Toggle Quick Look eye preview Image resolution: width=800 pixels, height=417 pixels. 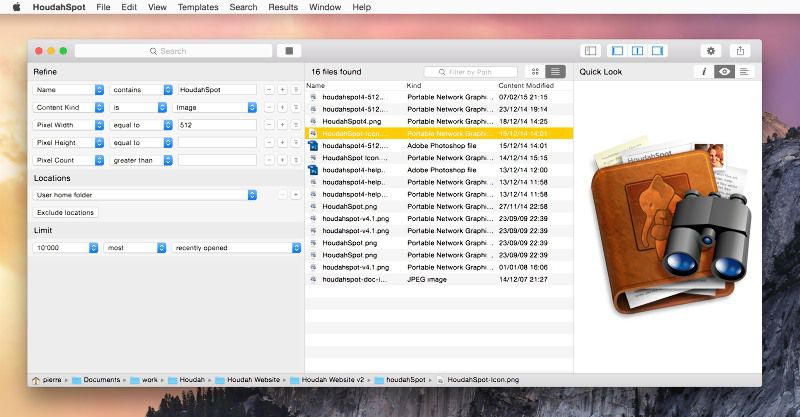coord(725,72)
